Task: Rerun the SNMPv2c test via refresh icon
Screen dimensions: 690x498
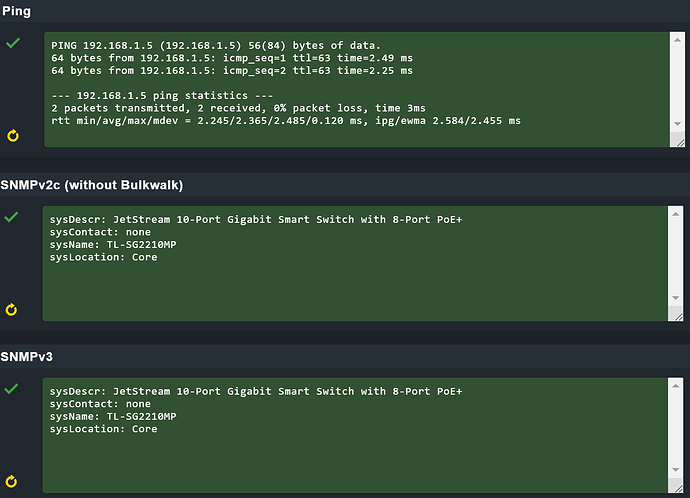Action: point(11,310)
